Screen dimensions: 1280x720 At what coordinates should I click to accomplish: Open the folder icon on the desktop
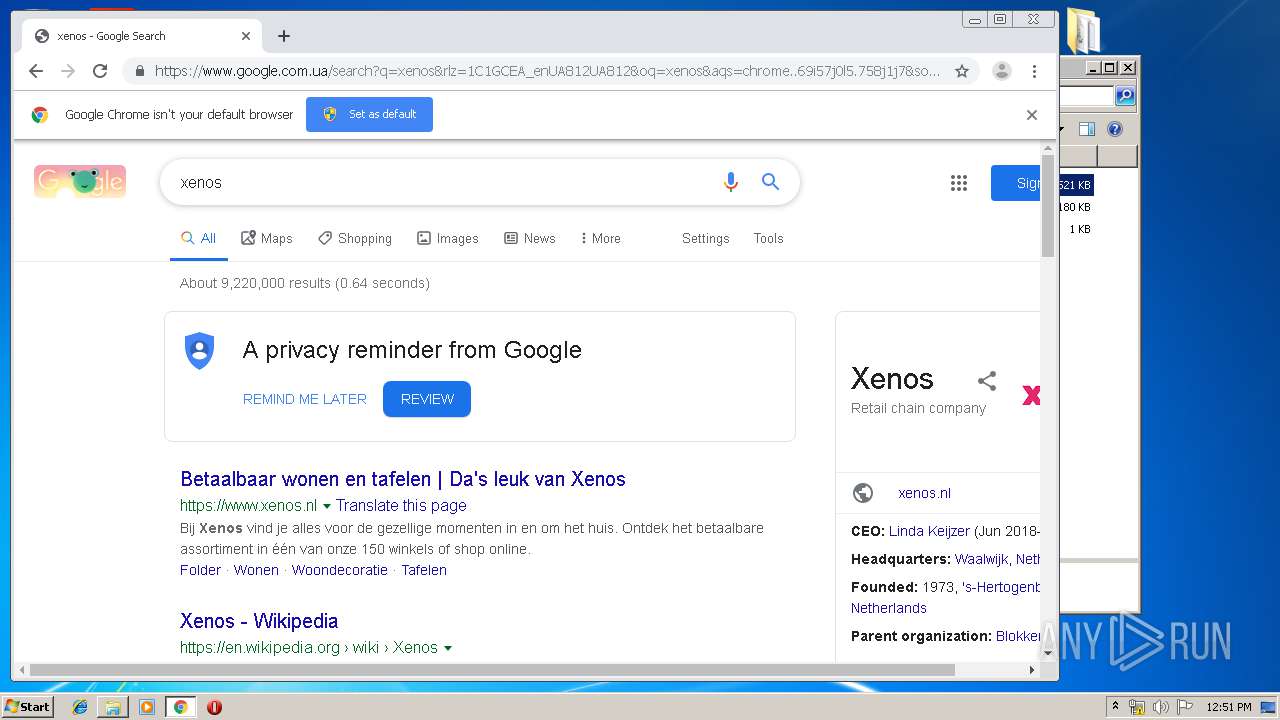(1084, 30)
